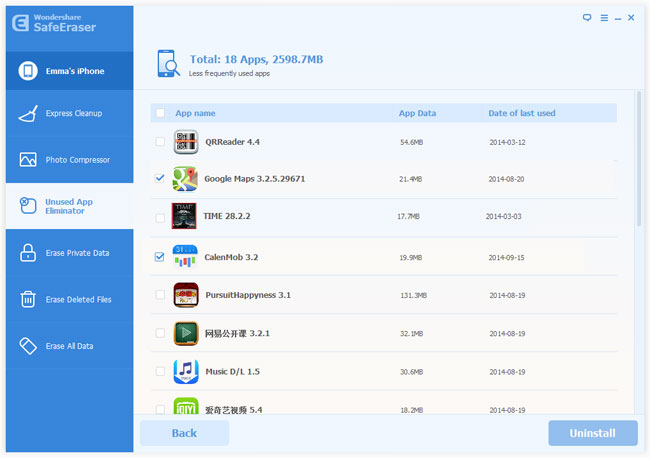The width and height of the screenshot is (650, 458).
Task: Uncheck the Google Maps checkbox
Action: pyautogui.click(x=160, y=178)
